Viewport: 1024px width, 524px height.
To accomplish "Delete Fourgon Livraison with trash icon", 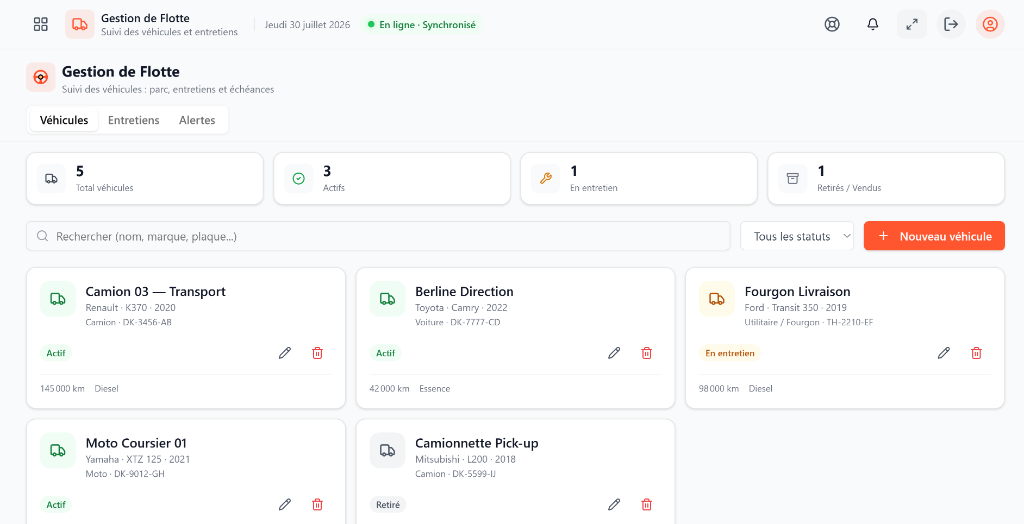I will [x=976, y=353].
